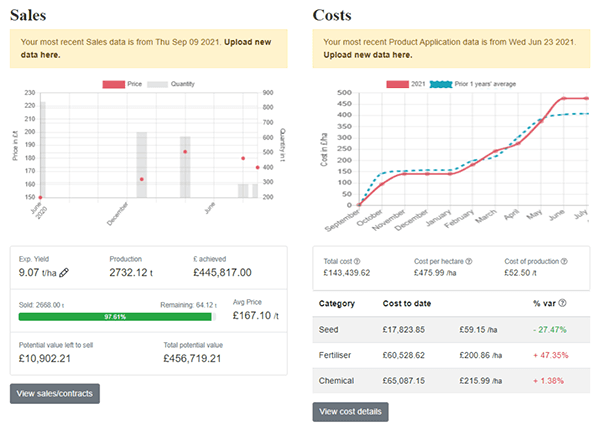Screen dimensions: 600x440
Task: Click the £59.15 /ha value
Action: [478, 329]
